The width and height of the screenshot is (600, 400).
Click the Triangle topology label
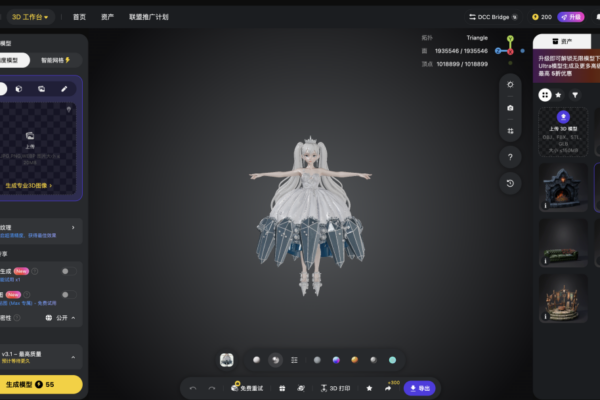click(x=477, y=38)
